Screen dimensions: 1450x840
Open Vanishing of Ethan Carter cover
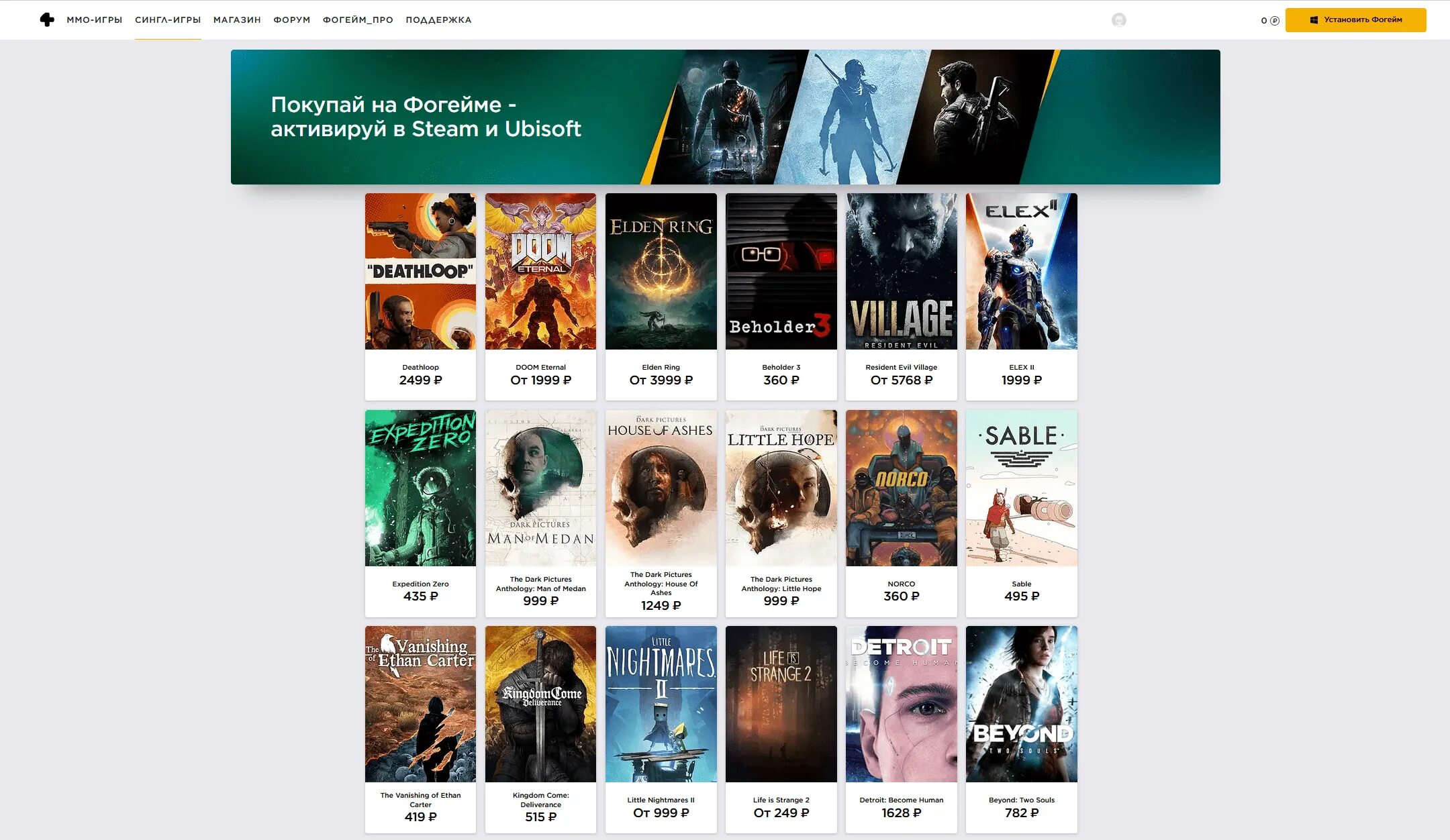pos(420,704)
